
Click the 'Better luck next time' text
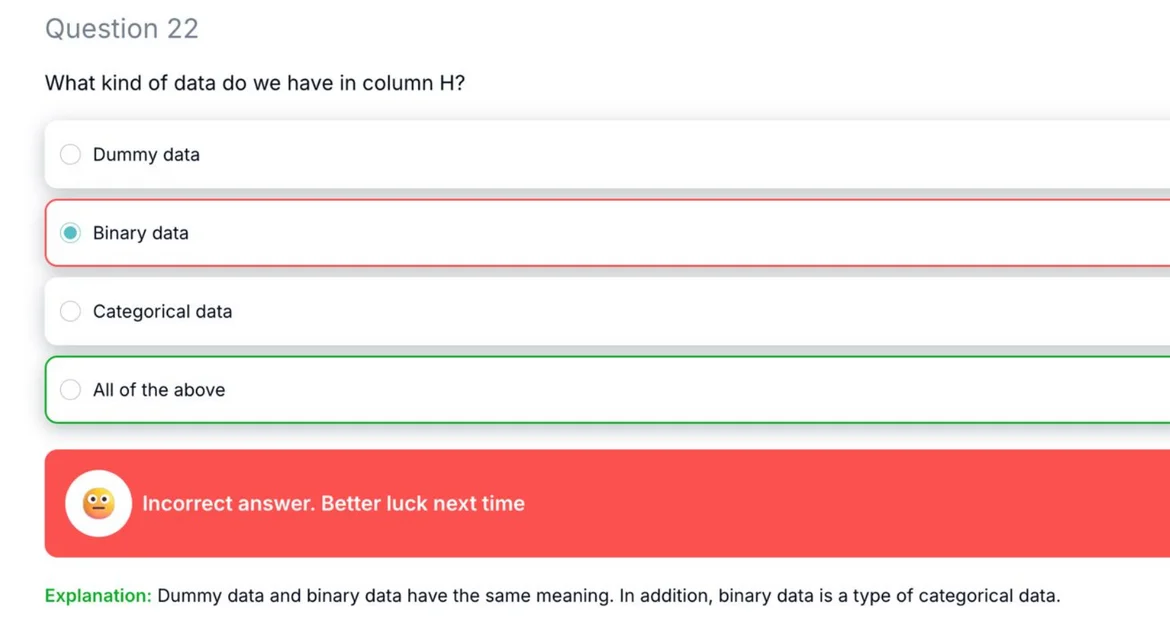(x=423, y=503)
